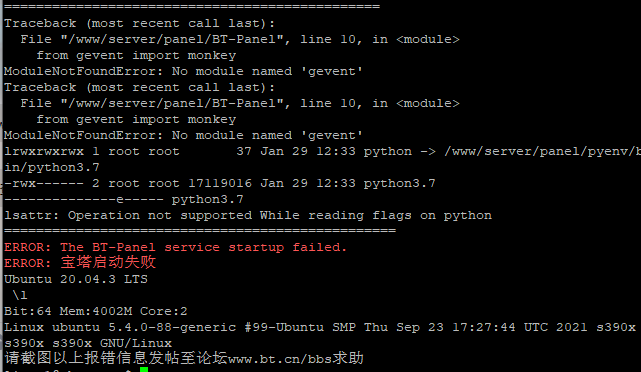Click the second ModuleNotFoundError gevent line
This screenshot has width=641, height=372.
click(x=183, y=135)
